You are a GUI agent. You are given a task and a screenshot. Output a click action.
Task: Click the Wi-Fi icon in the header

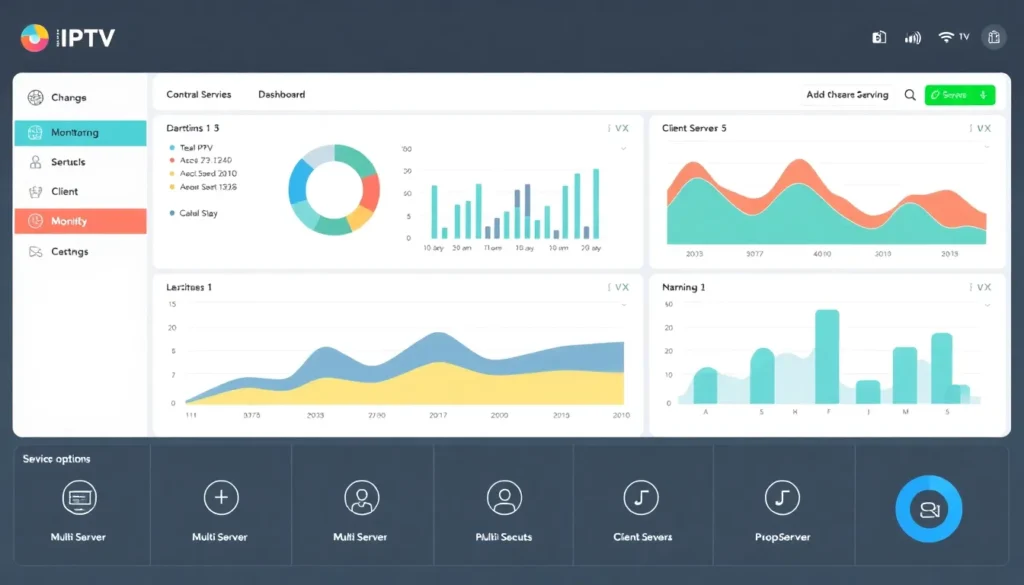coord(946,37)
